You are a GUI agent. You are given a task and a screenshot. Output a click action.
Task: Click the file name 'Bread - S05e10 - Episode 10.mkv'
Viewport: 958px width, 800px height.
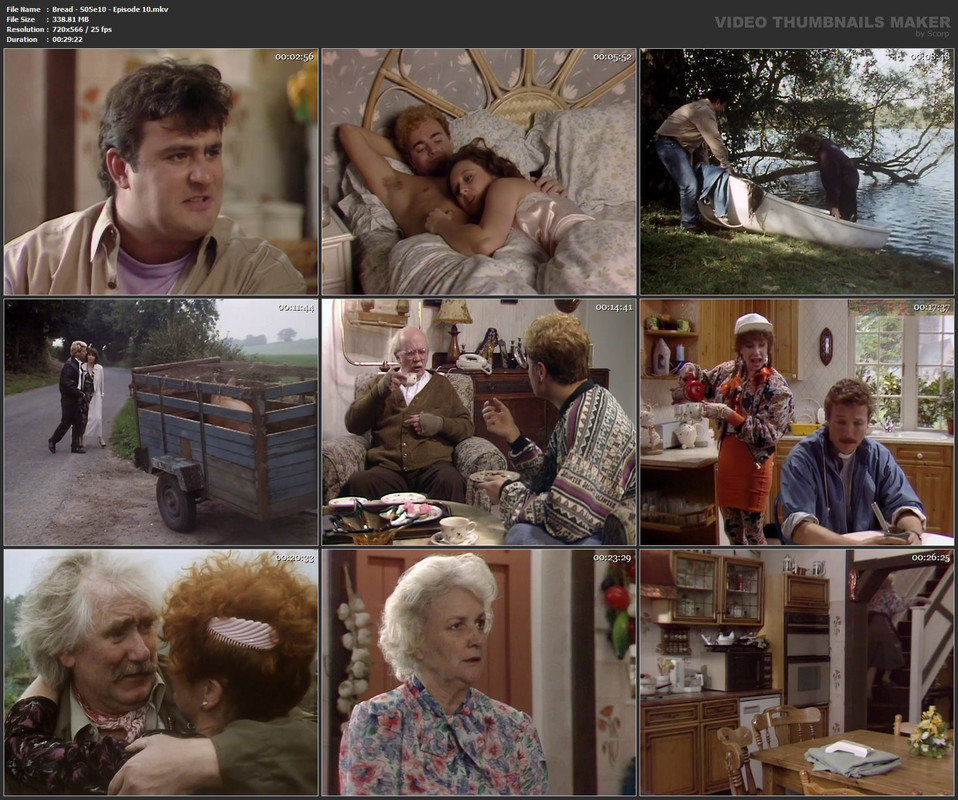(110, 9)
